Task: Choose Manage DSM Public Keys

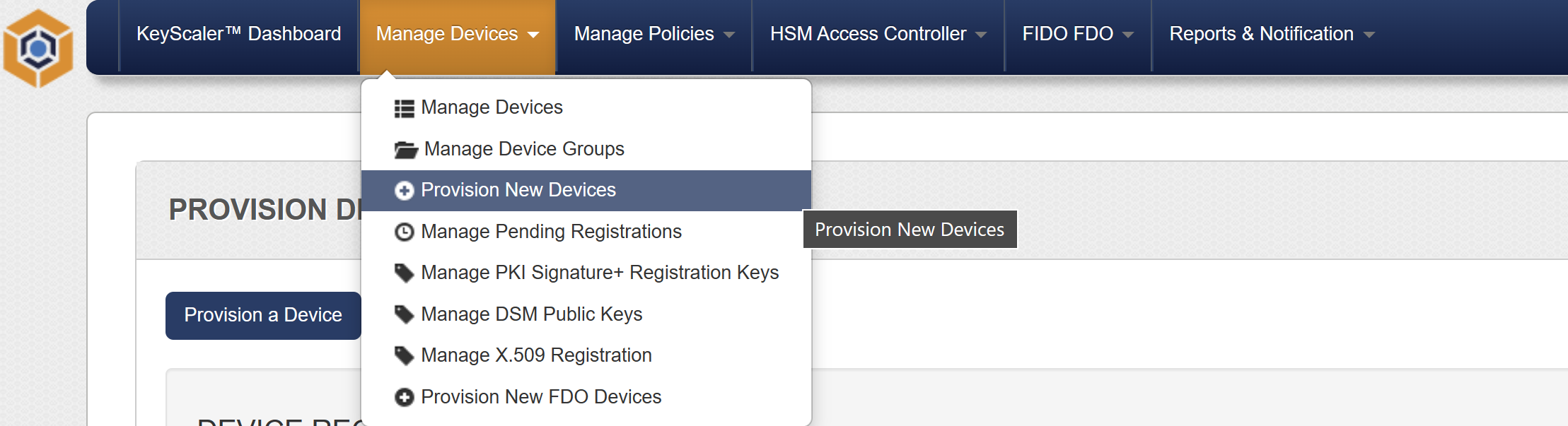Action: (x=586, y=314)
